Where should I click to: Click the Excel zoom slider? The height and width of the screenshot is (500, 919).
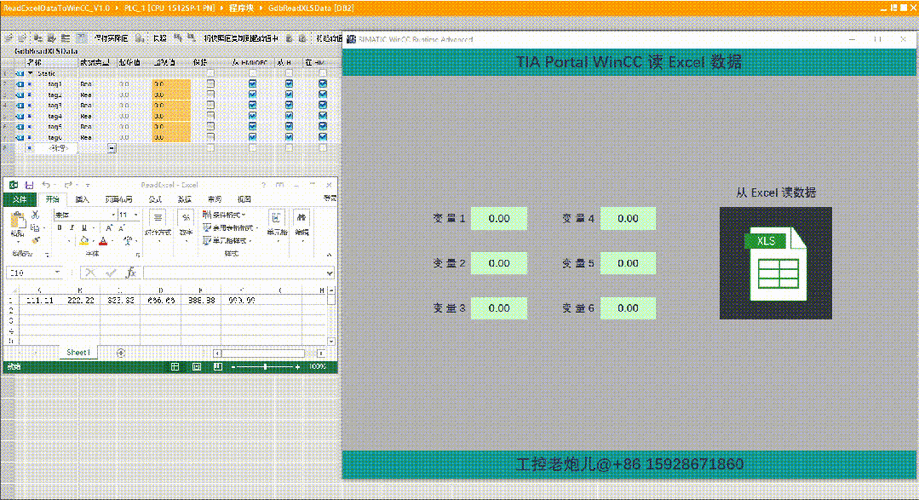[x=265, y=367]
